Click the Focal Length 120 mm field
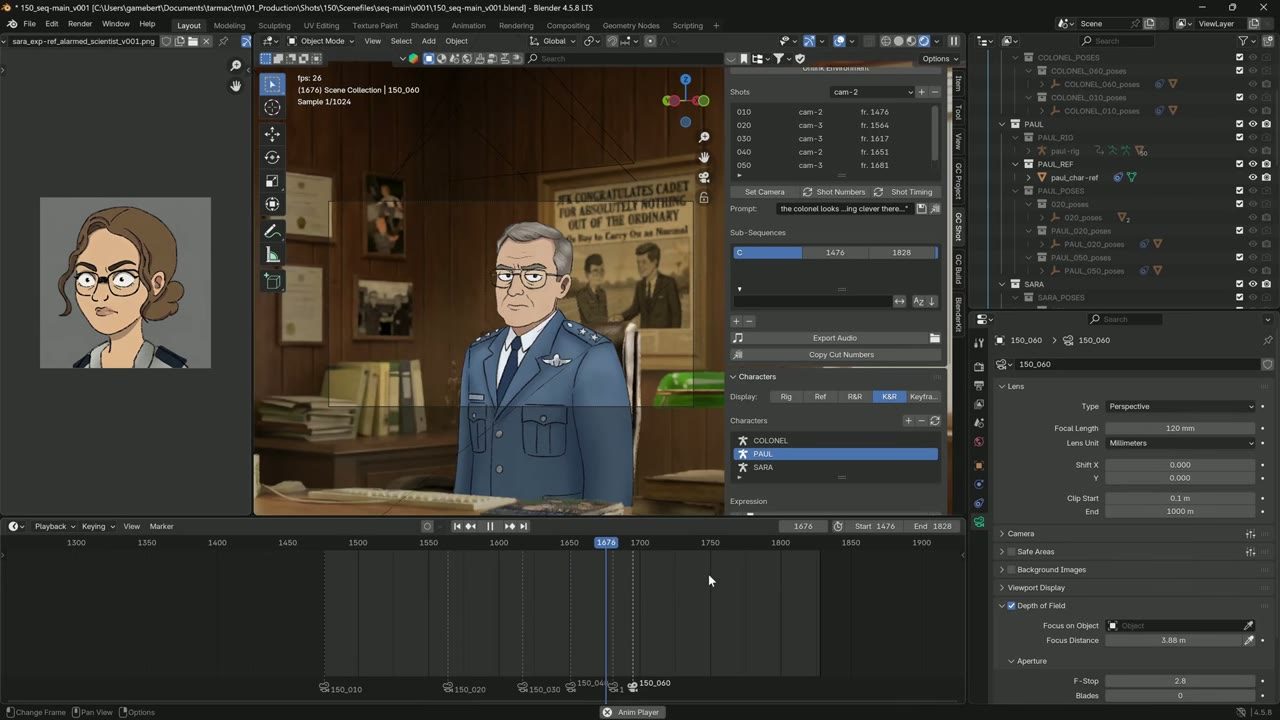The width and height of the screenshot is (1280, 720). [x=1180, y=428]
